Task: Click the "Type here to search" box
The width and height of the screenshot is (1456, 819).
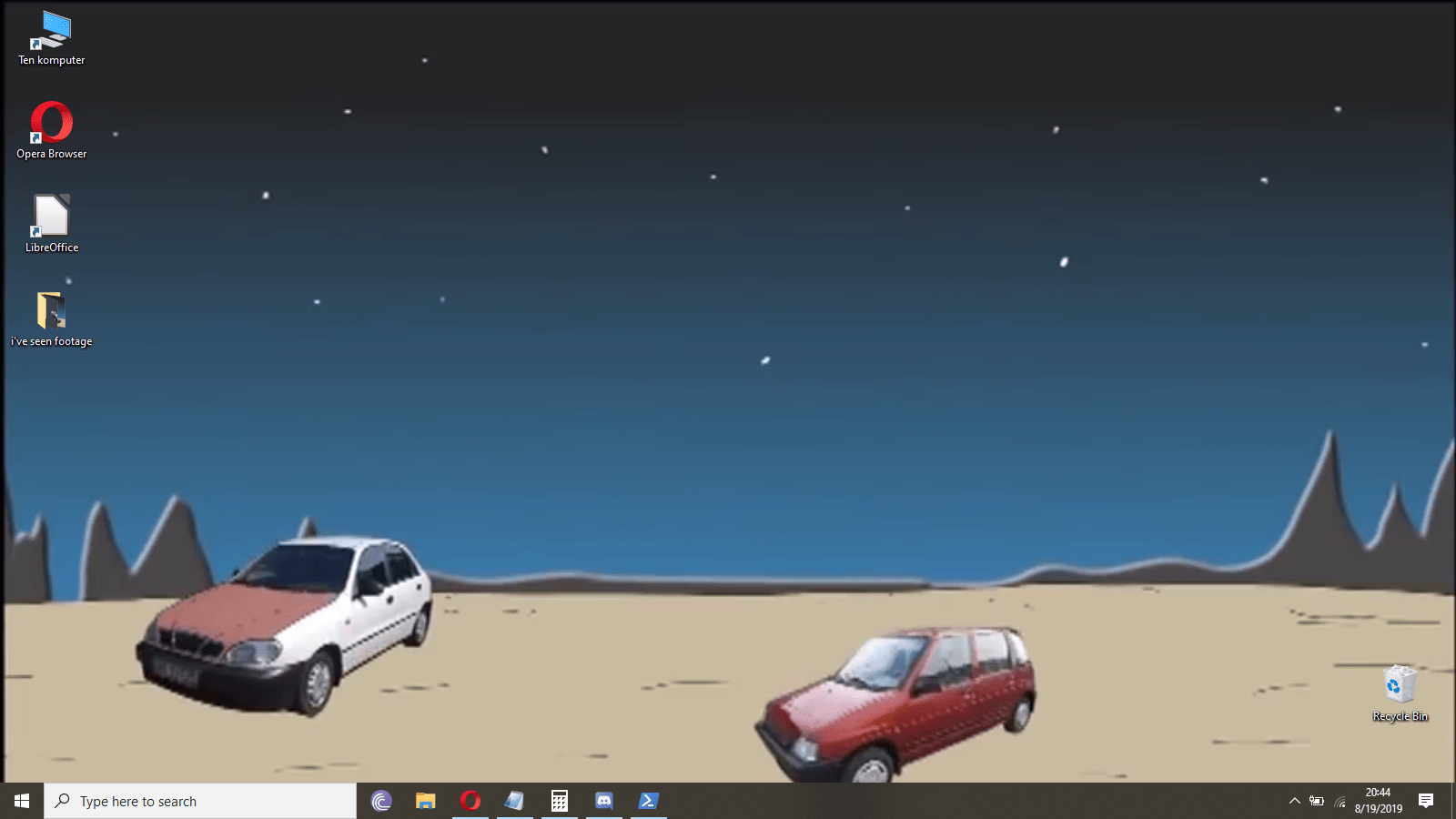Action: click(x=200, y=801)
